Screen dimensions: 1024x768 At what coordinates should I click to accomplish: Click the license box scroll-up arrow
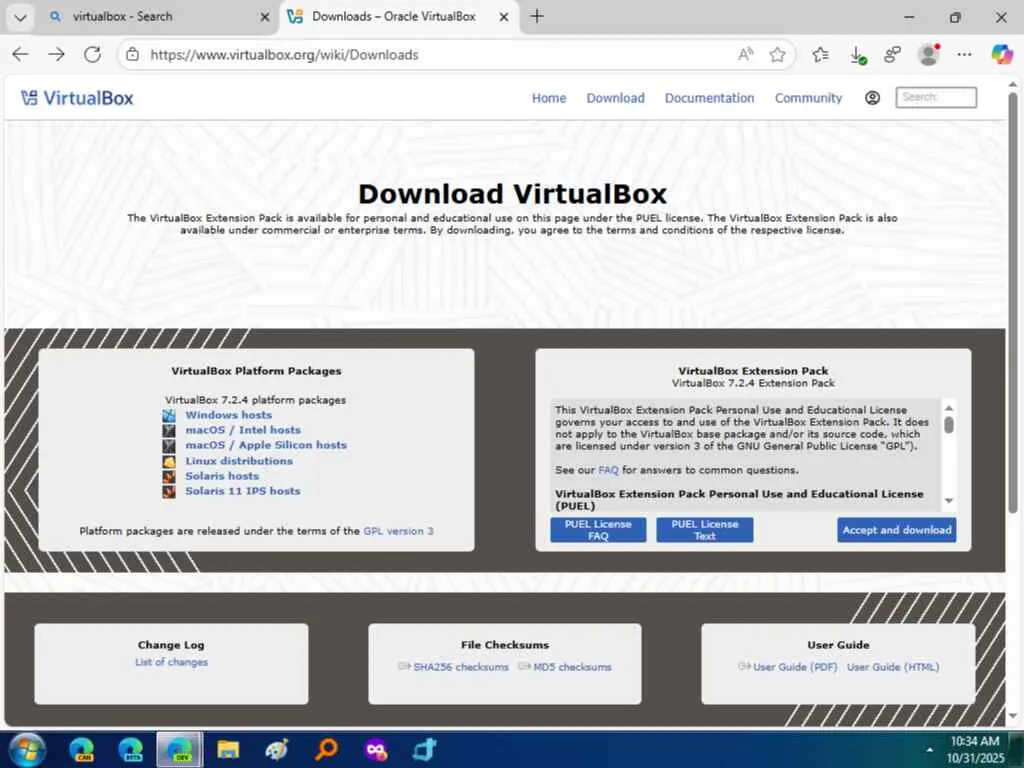tap(949, 408)
